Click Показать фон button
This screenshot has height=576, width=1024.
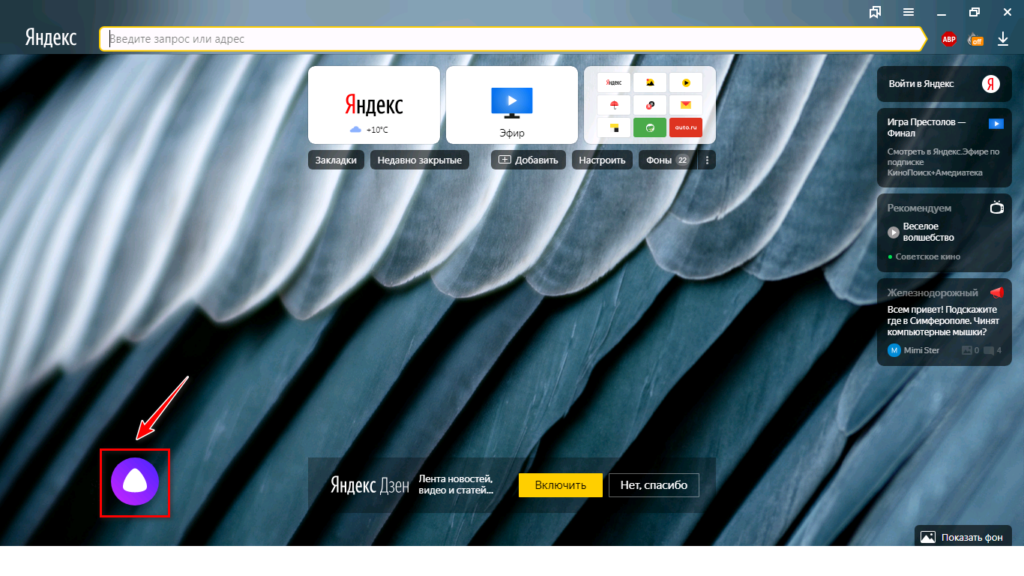pos(963,537)
